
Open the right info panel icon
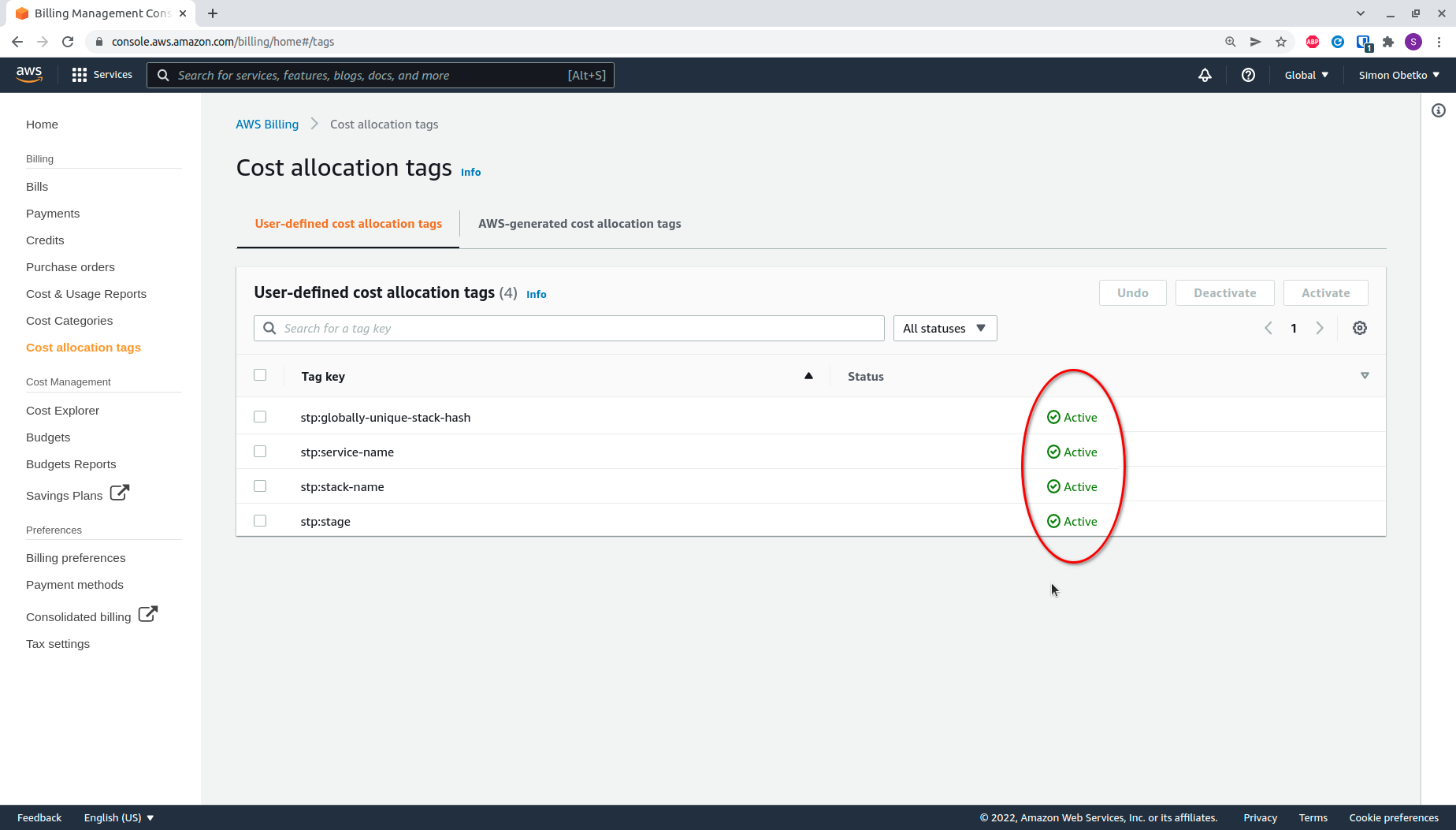pos(1439,110)
